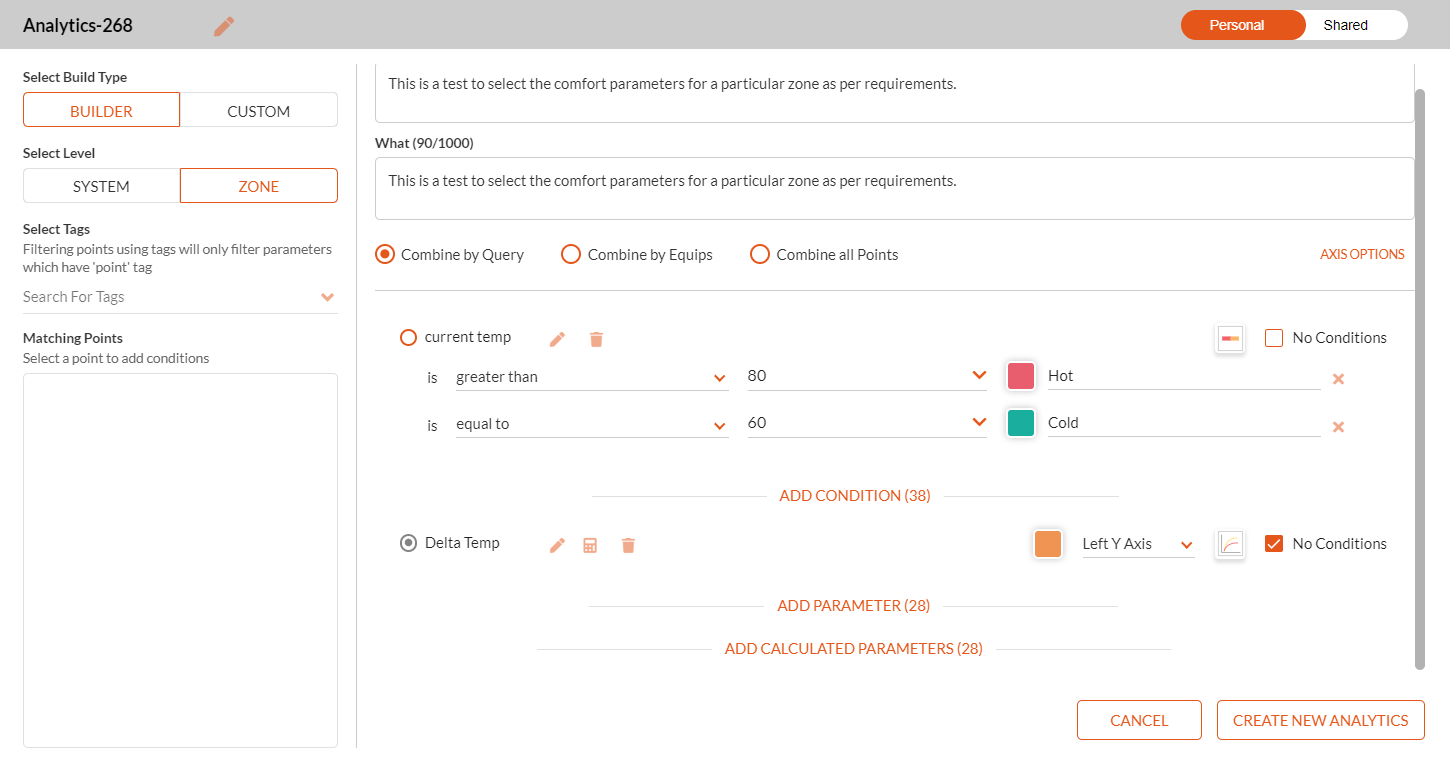Image resolution: width=1450 pixels, height=769 pixels.
Task: Select the BUILDER build type
Action: pyautogui.click(x=101, y=110)
